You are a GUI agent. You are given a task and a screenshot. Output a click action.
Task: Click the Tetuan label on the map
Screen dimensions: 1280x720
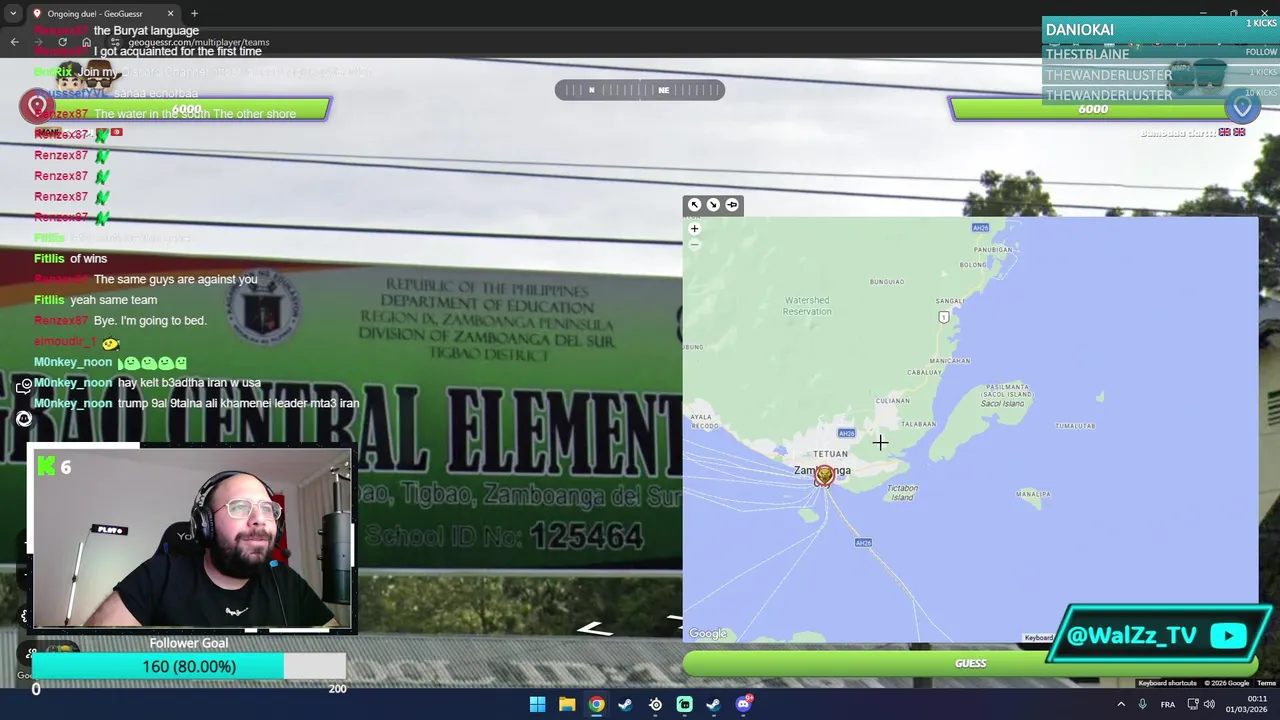830,454
